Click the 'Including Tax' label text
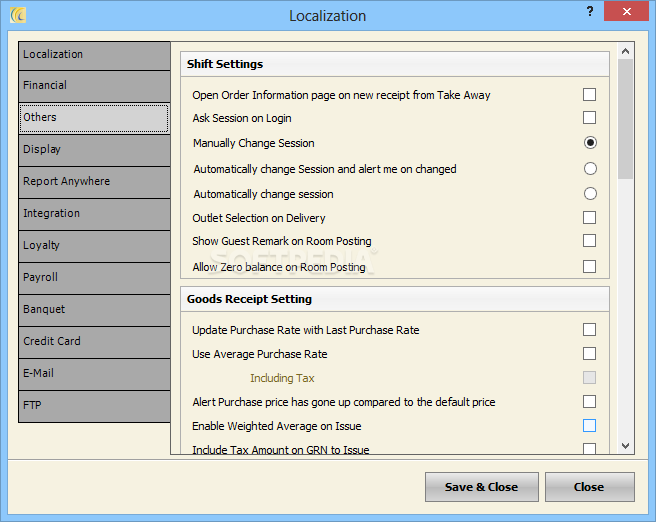The height and width of the screenshot is (522, 656). point(282,378)
